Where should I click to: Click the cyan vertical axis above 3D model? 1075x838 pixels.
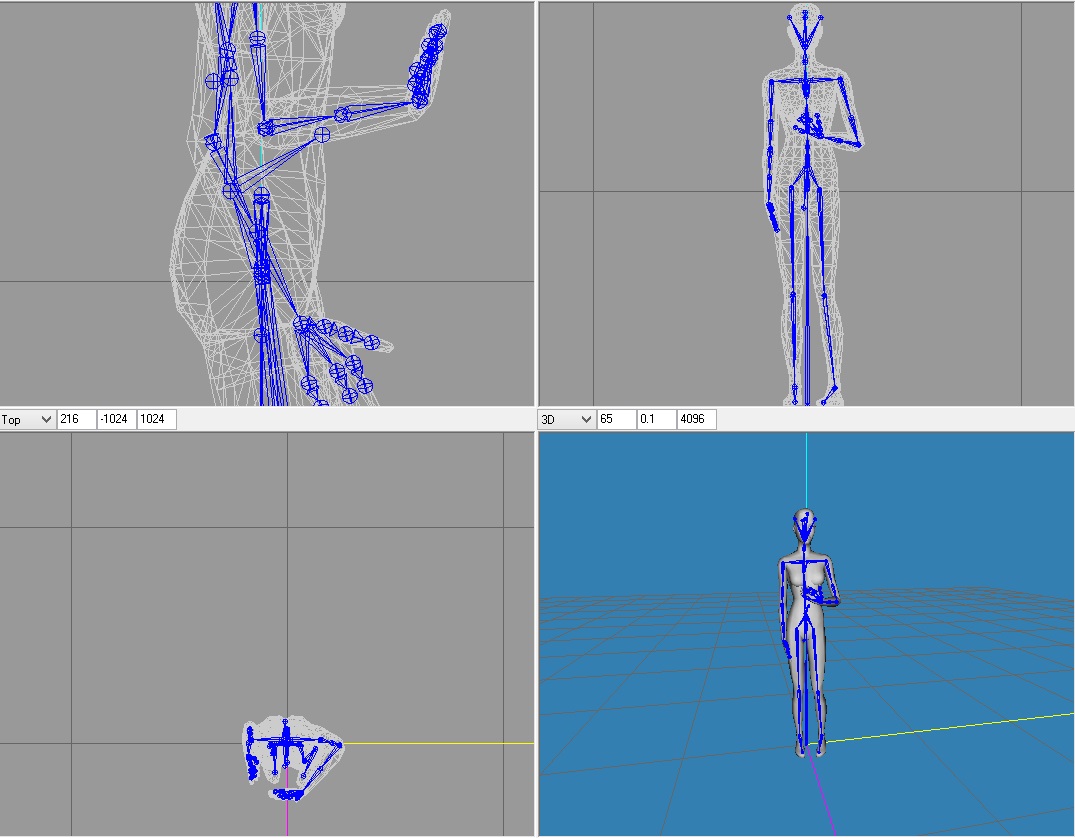806,470
